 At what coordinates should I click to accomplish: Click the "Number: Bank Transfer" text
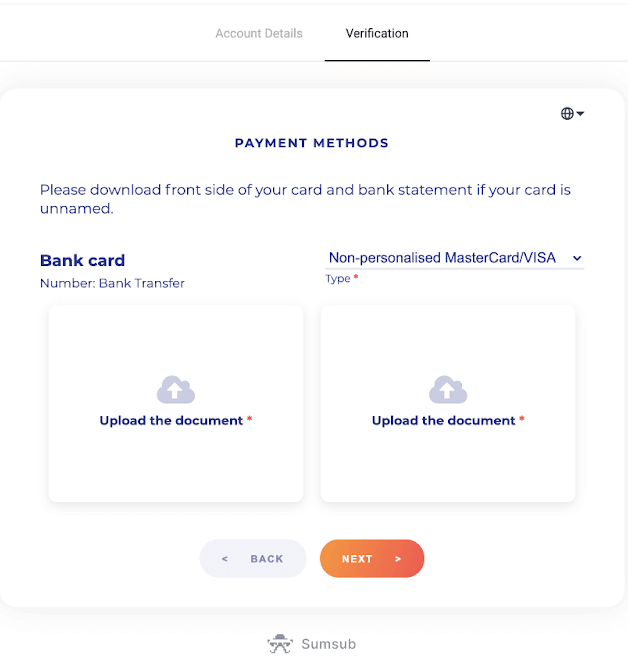coord(112,283)
